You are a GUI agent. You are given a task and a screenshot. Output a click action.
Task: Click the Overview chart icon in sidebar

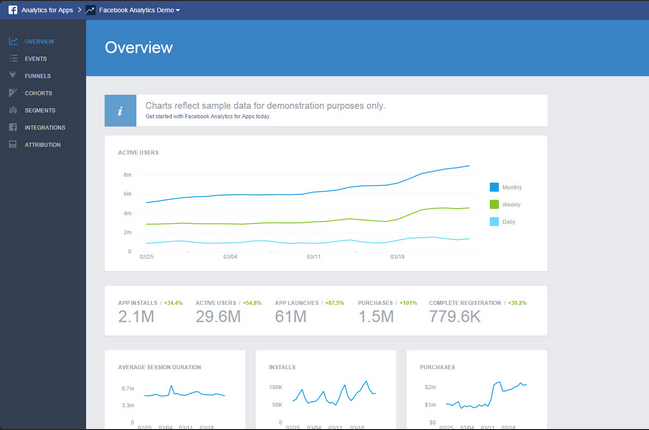[12, 41]
